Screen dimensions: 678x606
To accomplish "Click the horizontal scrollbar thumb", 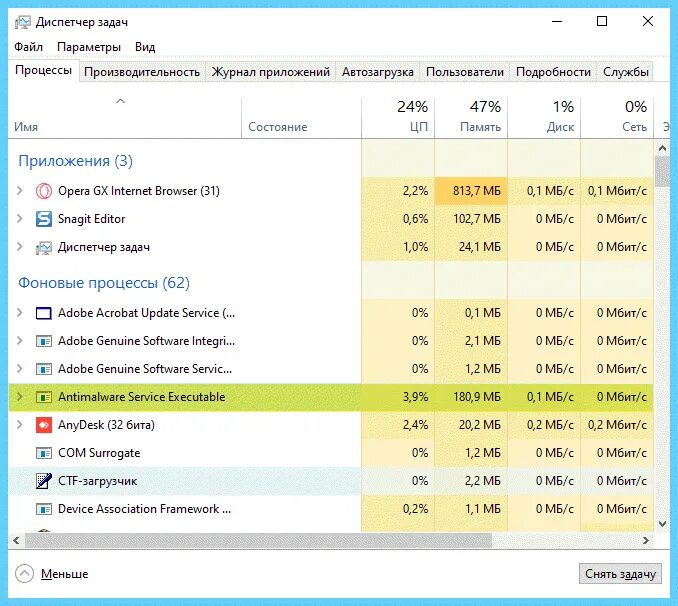I will pos(258,540).
